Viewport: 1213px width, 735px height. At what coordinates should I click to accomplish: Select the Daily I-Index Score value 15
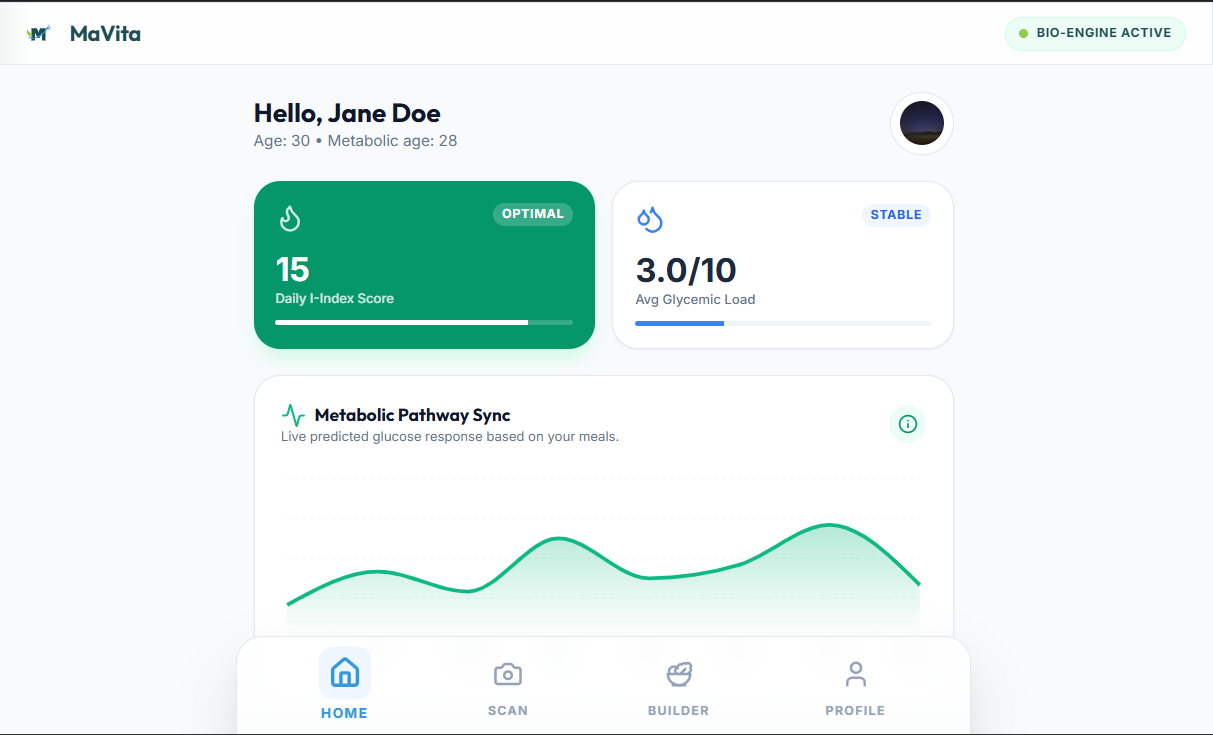(x=292, y=269)
